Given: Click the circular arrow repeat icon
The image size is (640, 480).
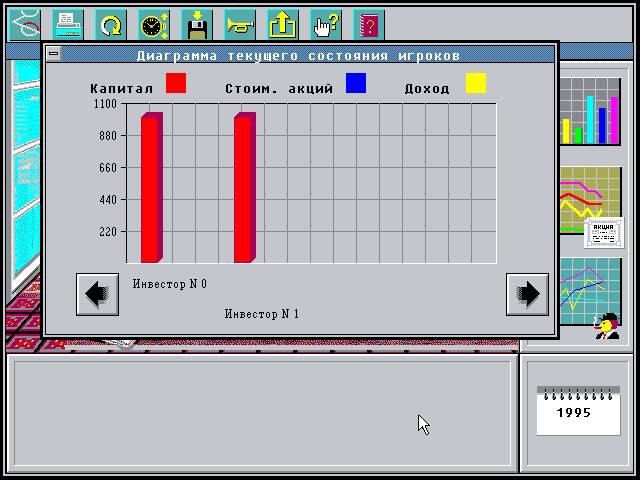Looking at the screenshot, I should (111, 25).
